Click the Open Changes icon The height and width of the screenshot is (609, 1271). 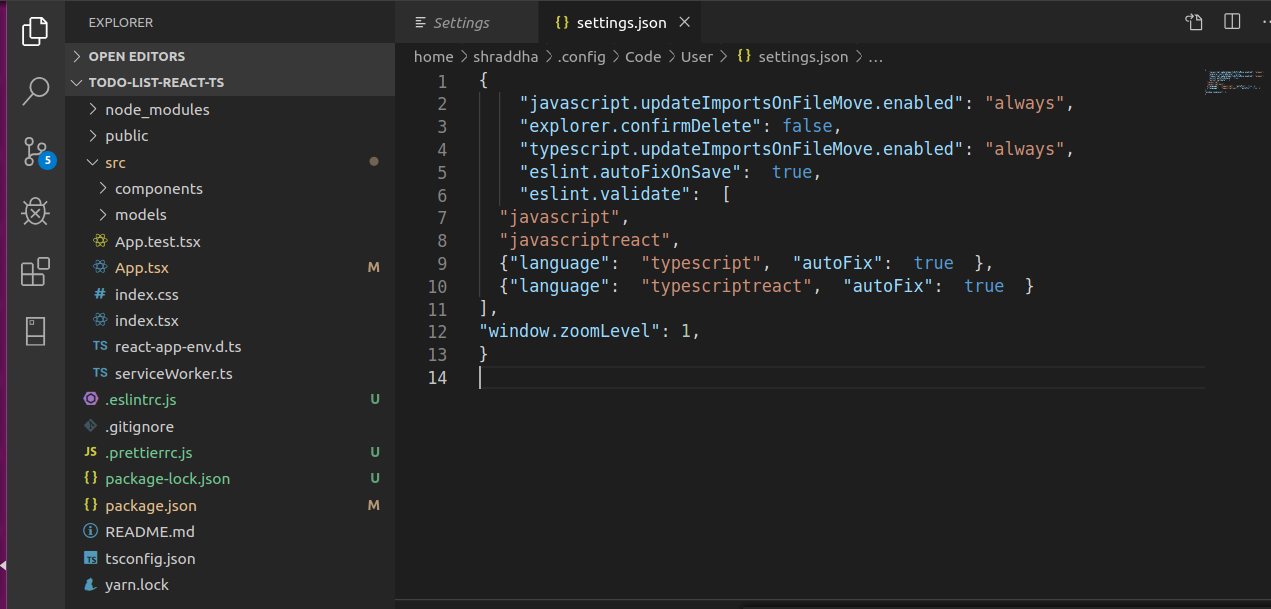(x=1193, y=22)
